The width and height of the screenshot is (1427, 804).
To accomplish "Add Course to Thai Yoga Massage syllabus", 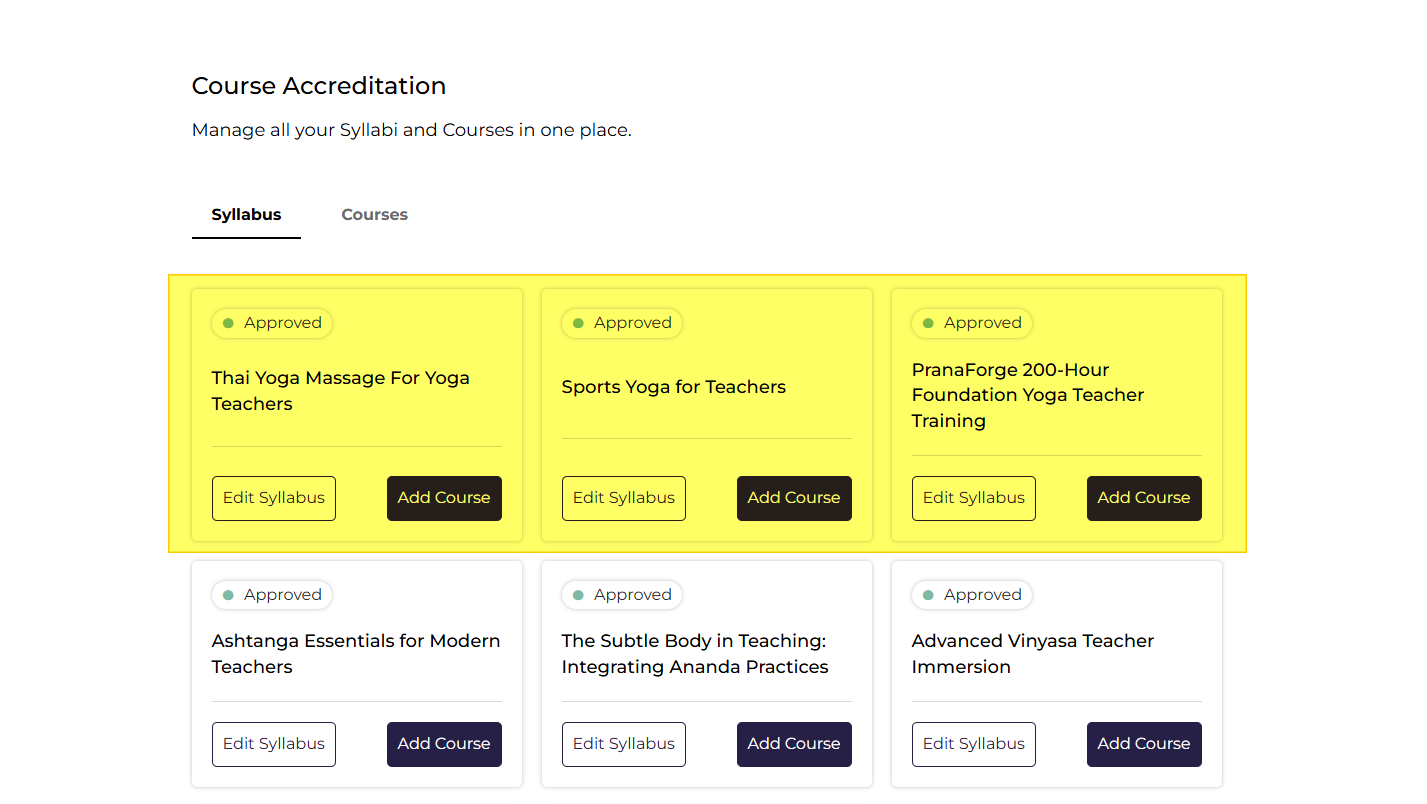I will (x=444, y=498).
